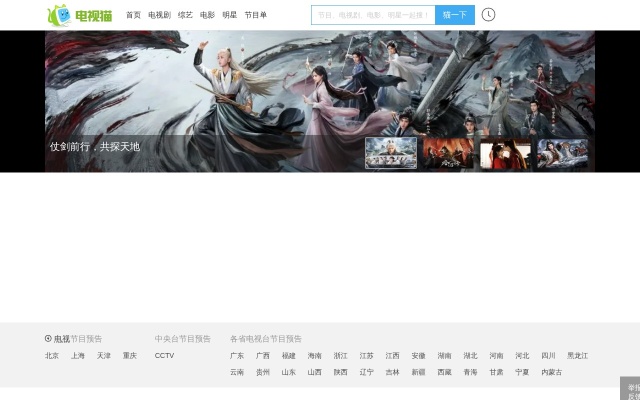The width and height of the screenshot is (640, 400).
Task: Open the 节目单 navigation item
Action: pos(256,15)
